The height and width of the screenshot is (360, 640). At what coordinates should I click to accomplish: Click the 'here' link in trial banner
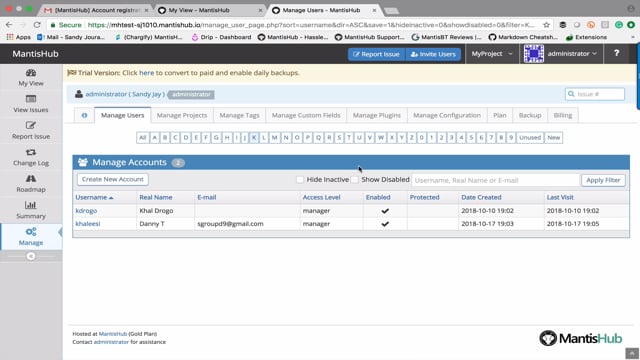click(147, 73)
